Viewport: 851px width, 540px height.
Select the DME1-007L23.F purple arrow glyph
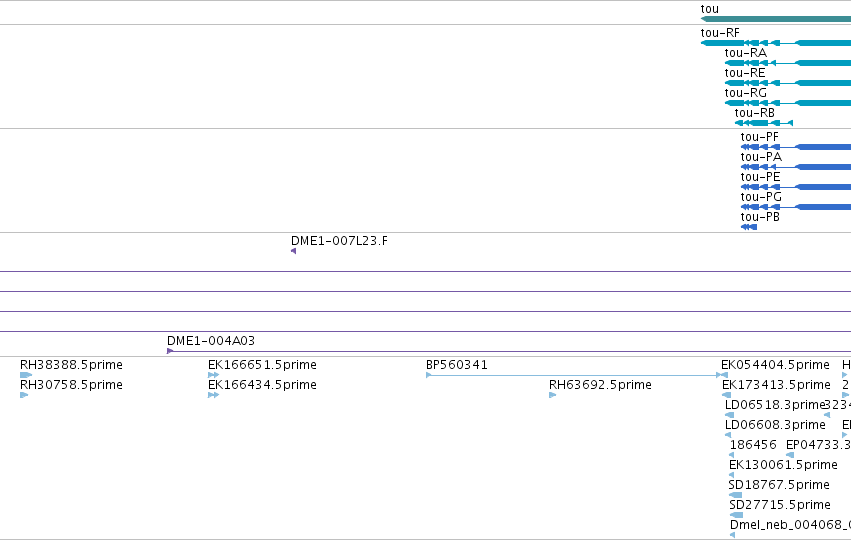pyautogui.click(x=294, y=251)
